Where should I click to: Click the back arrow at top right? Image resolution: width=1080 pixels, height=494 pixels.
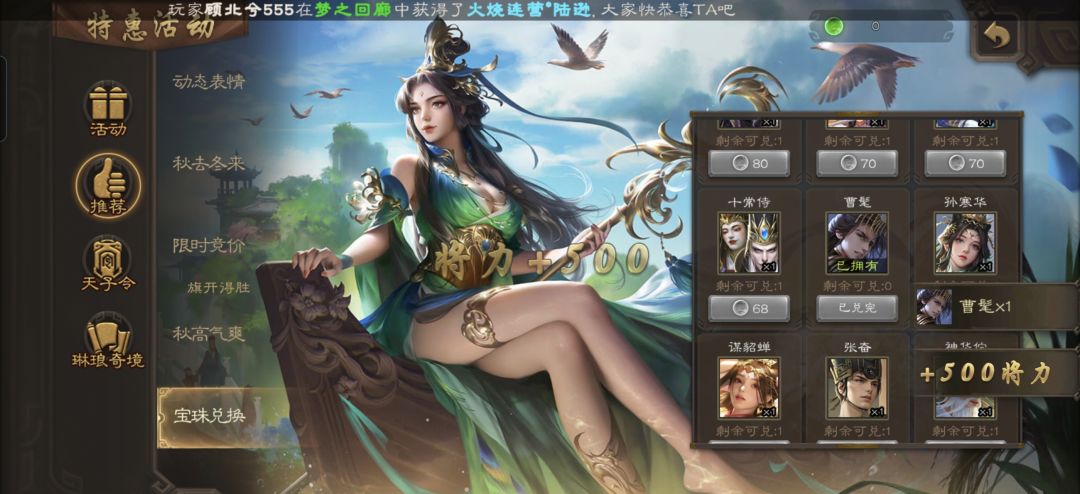[996, 35]
